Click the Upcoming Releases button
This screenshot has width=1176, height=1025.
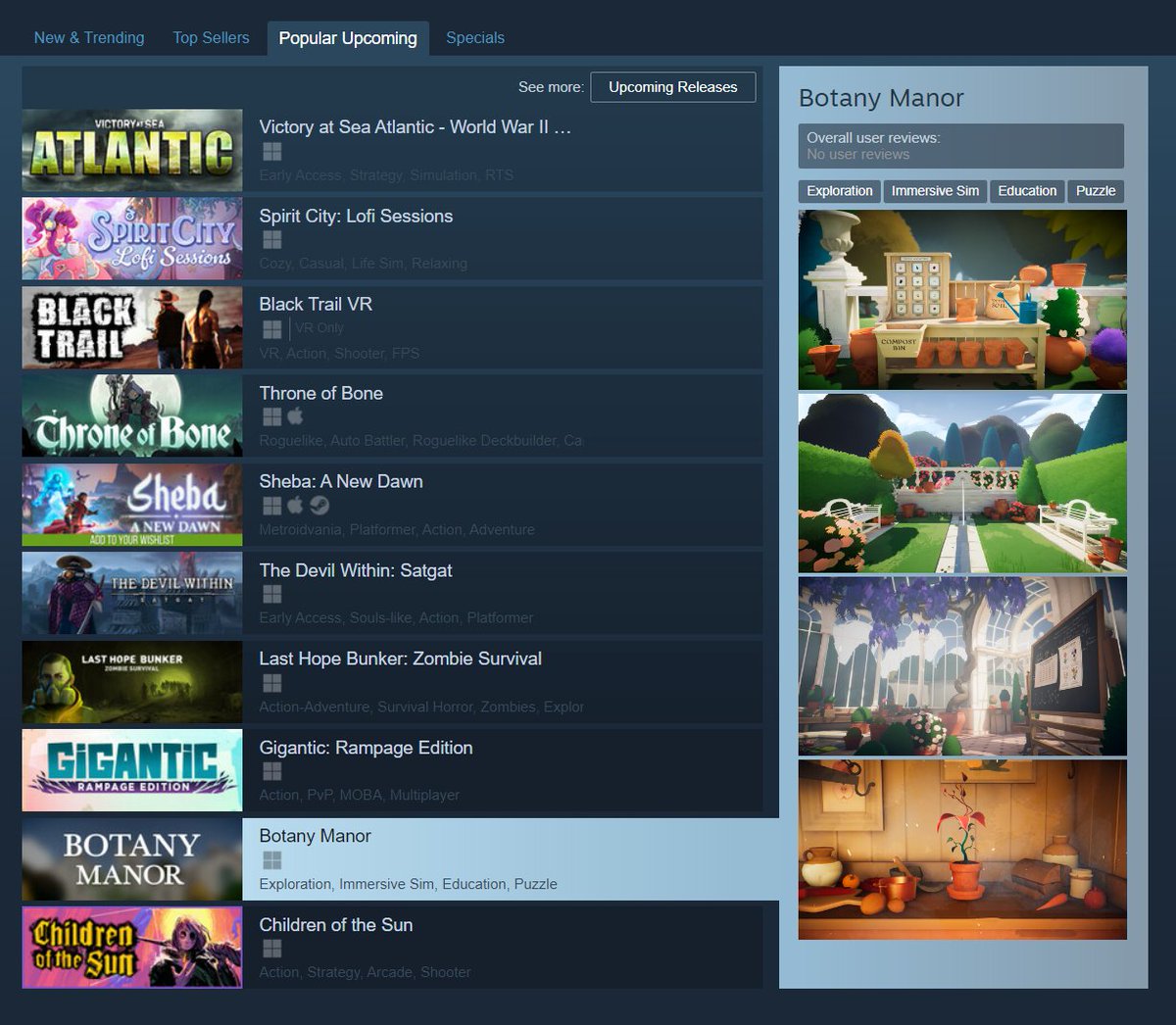click(673, 86)
